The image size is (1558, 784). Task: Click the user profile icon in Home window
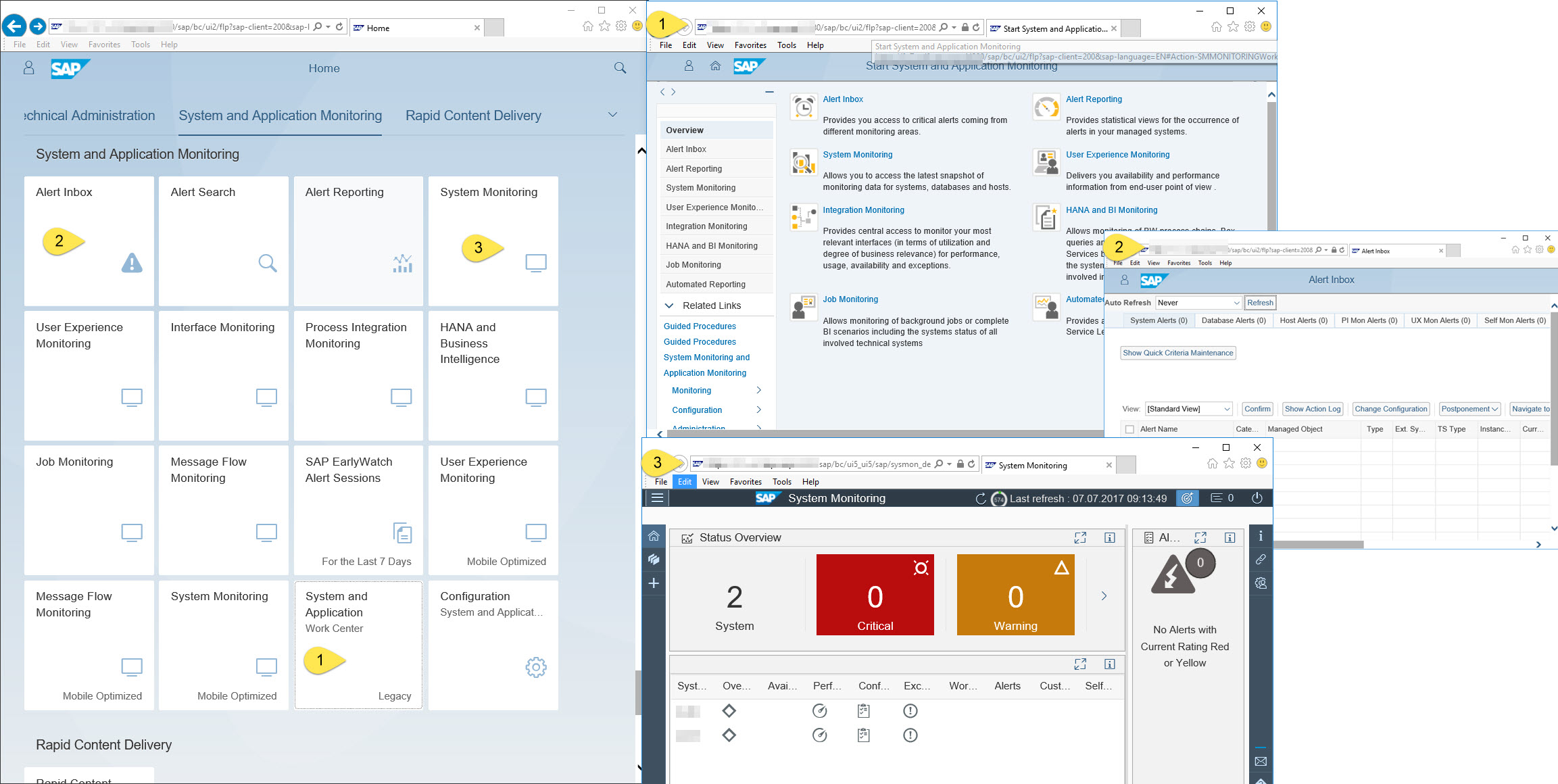[x=29, y=68]
